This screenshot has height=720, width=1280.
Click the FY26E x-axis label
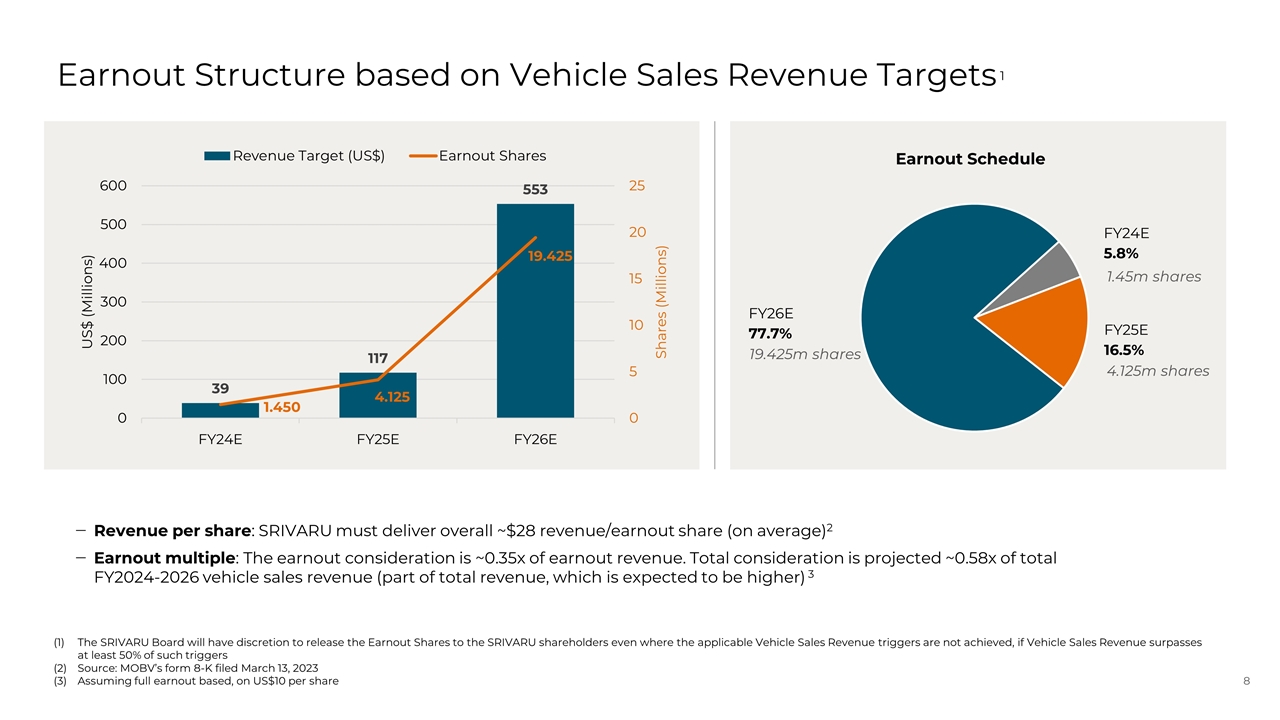(535, 440)
